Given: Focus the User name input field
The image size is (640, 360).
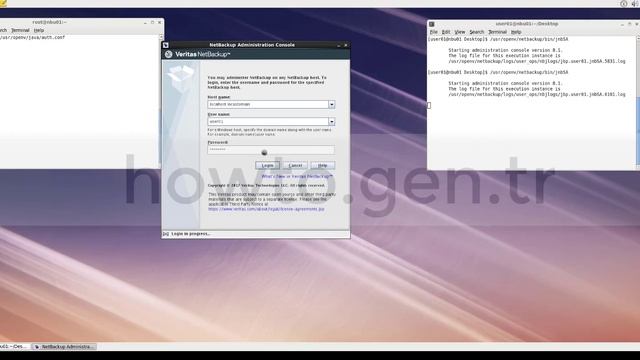Looking at the screenshot, I should pyautogui.click(x=268, y=122).
